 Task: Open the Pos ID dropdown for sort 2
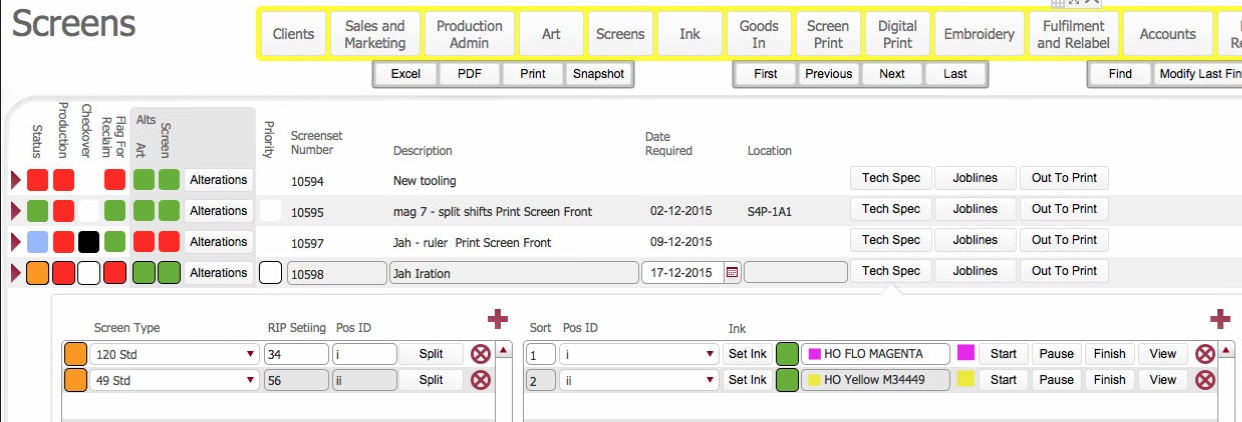(710, 380)
